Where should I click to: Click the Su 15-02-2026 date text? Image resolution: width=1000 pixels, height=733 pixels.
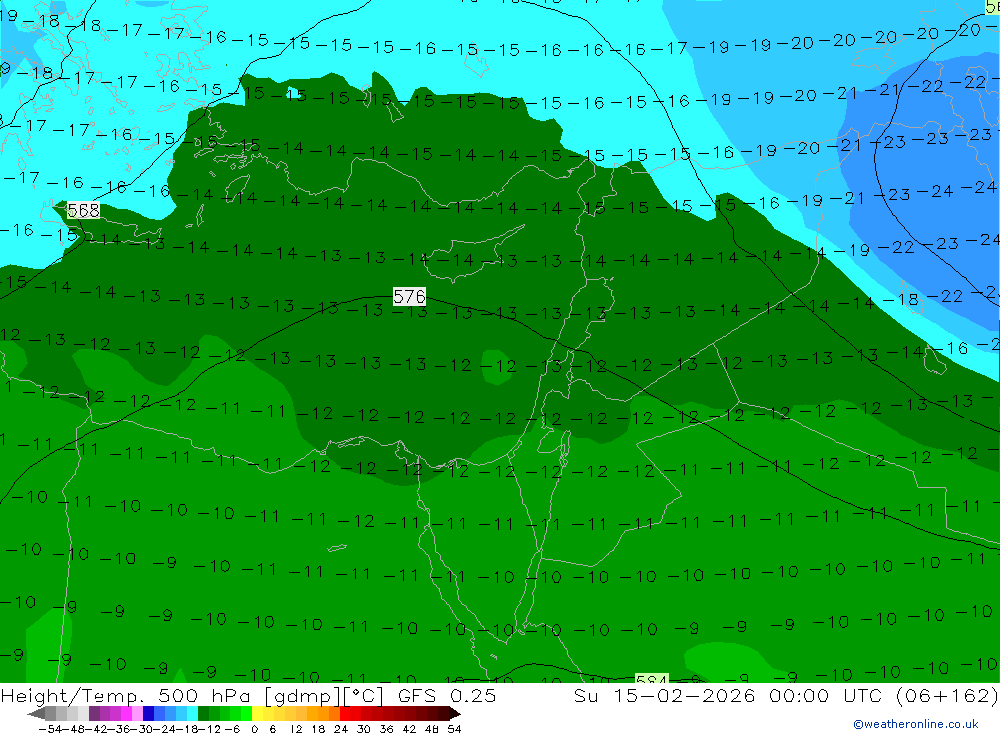[x=665, y=695]
